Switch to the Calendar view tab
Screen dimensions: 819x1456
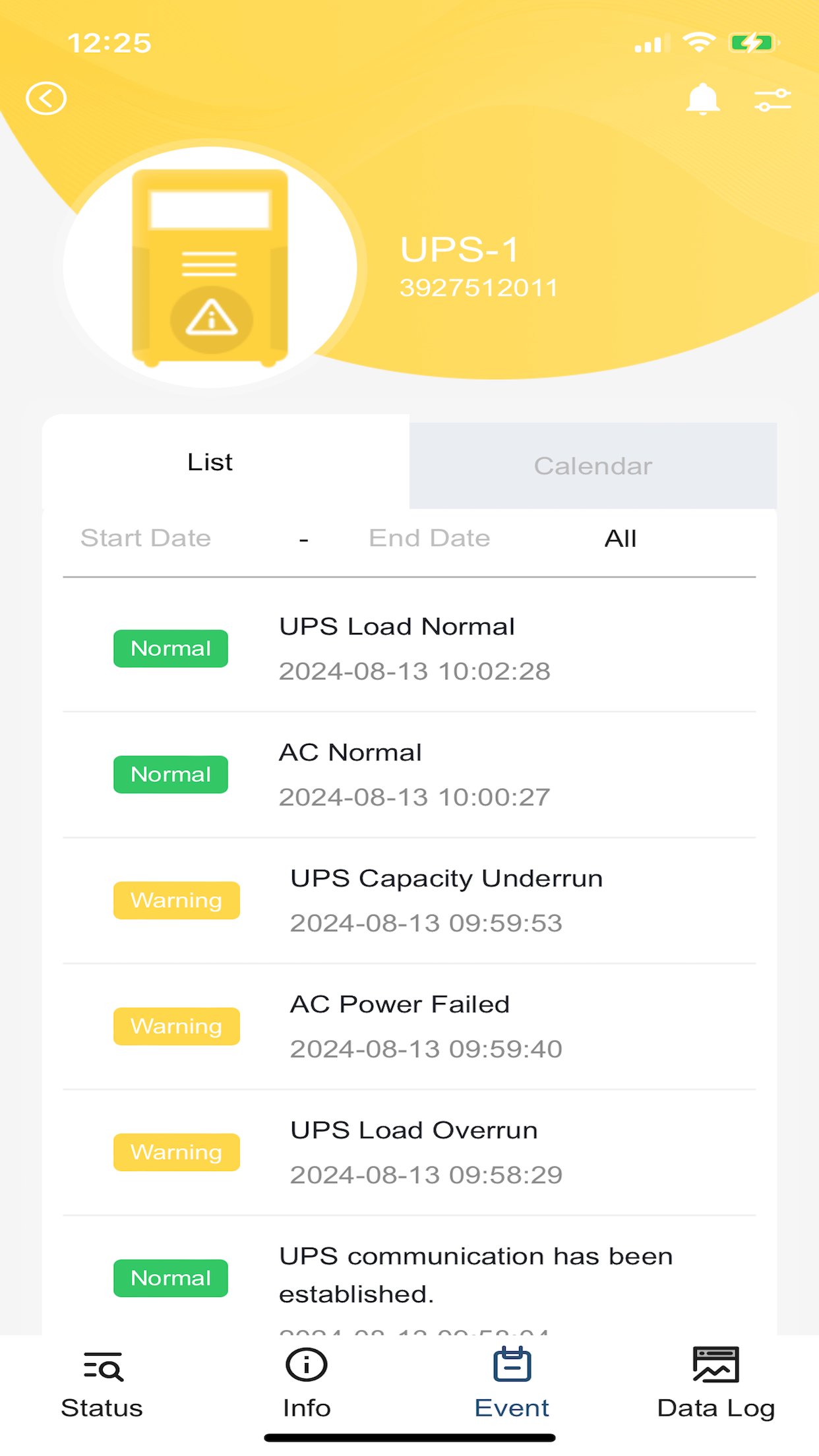point(593,466)
